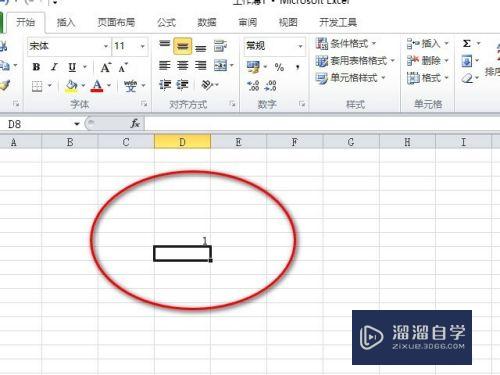Center text horizontally
This screenshot has height=375, width=500.
(183, 65)
